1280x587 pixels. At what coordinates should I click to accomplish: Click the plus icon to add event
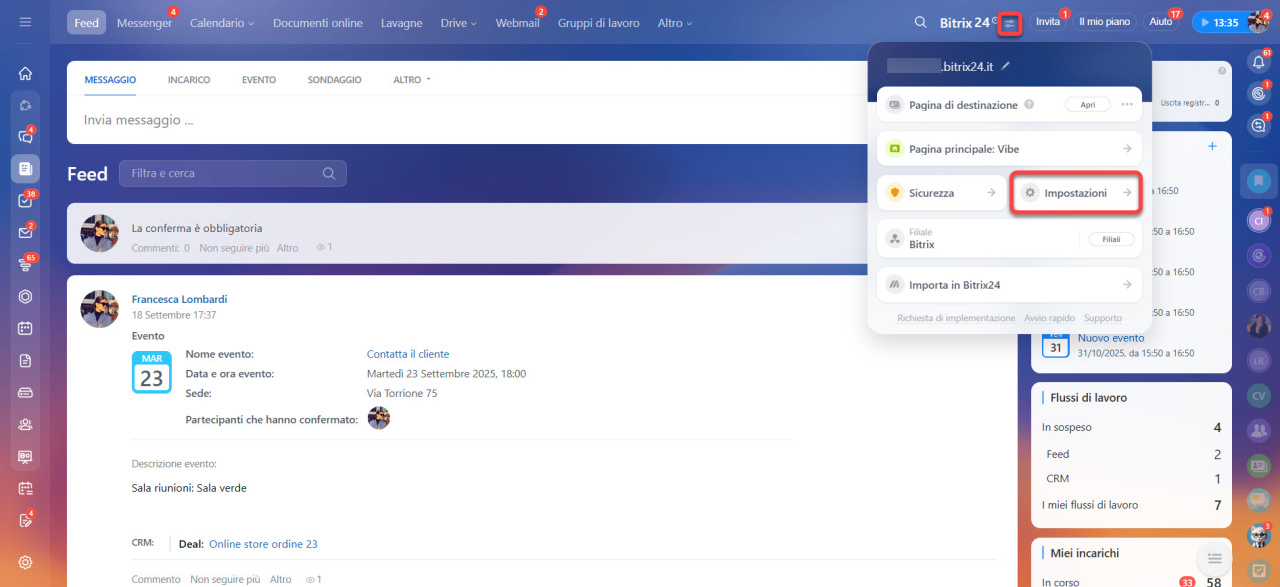(x=1212, y=146)
